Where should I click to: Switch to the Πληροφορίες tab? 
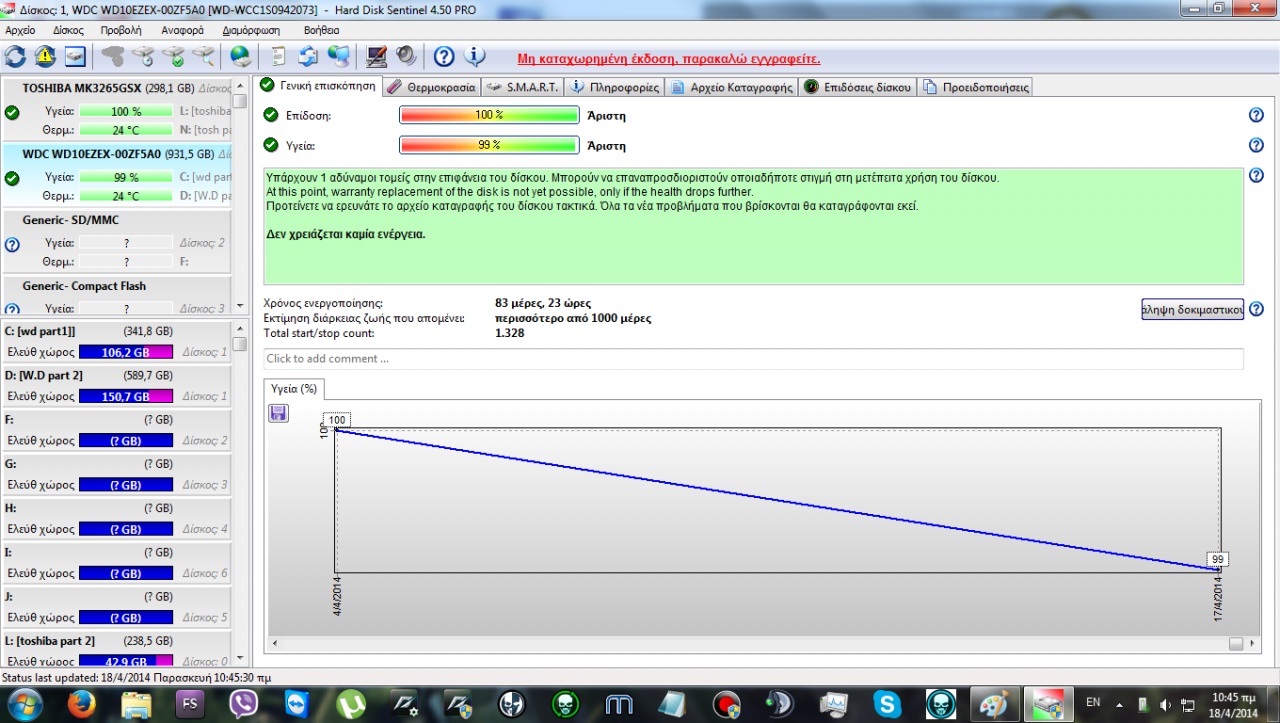(615, 87)
